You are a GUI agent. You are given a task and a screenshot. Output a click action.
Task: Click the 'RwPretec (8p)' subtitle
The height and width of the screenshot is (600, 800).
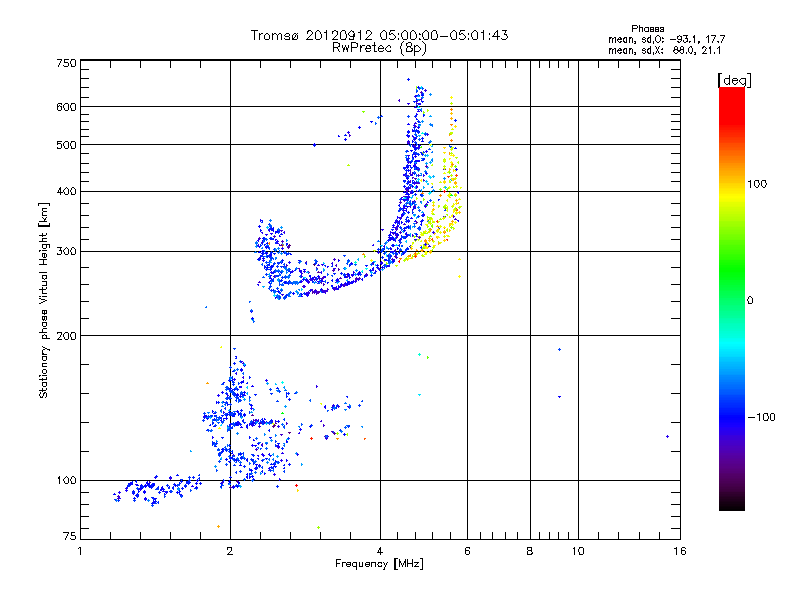[x=379, y=48]
